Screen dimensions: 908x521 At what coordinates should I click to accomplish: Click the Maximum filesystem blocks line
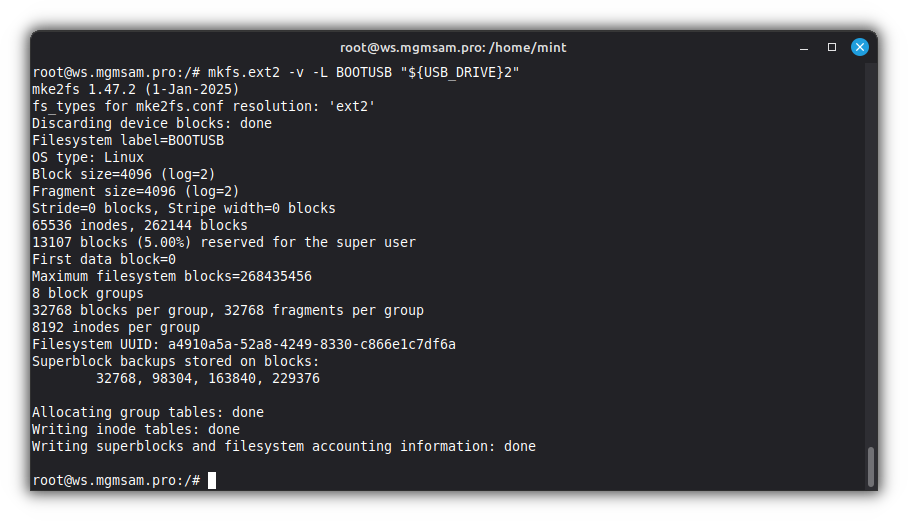[x=172, y=276]
